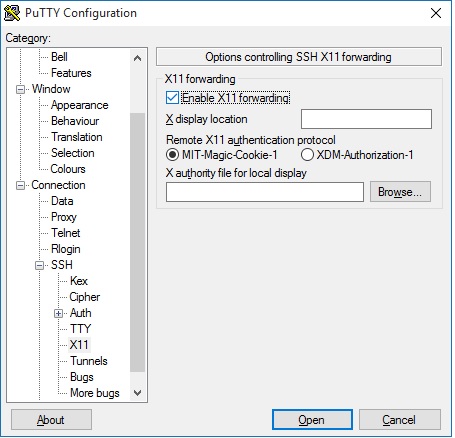Open the Appearance settings
The width and height of the screenshot is (455, 438).
(79, 105)
